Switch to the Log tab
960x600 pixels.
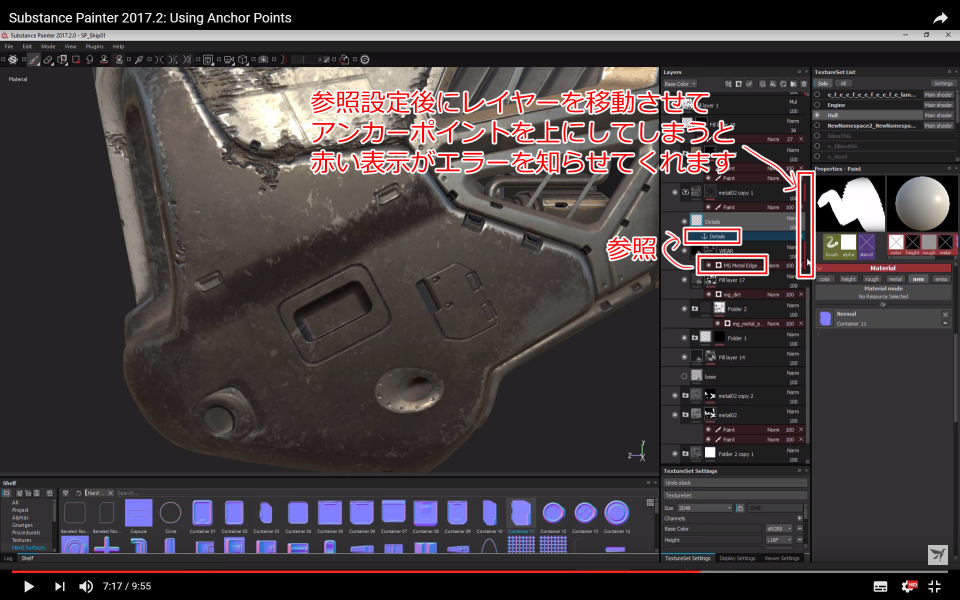coord(8,558)
